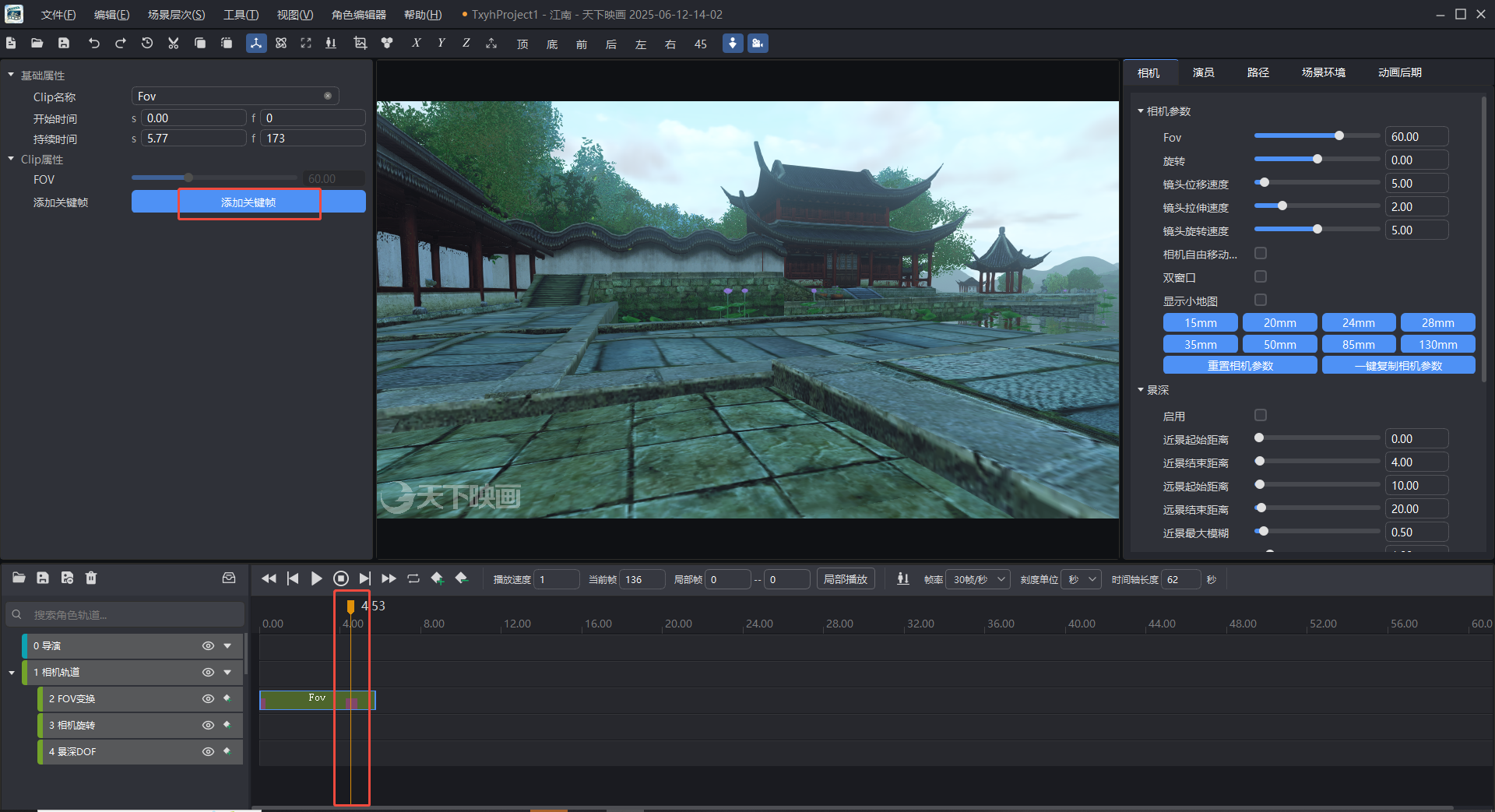Image resolution: width=1495 pixels, height=812 pixels.
Task: Open the 场景层次(S) menu
Action: point(177,15)
